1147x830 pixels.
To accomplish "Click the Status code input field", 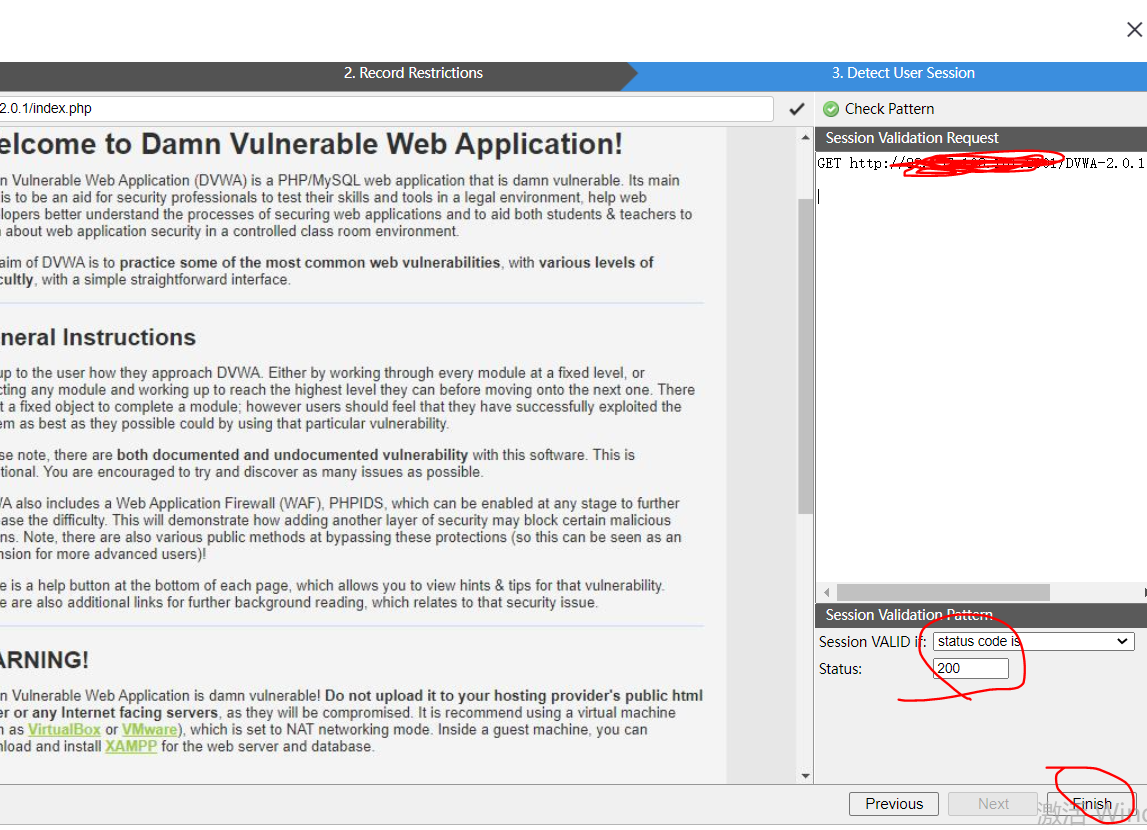I will pyautogui.click(x=971, y=668).
